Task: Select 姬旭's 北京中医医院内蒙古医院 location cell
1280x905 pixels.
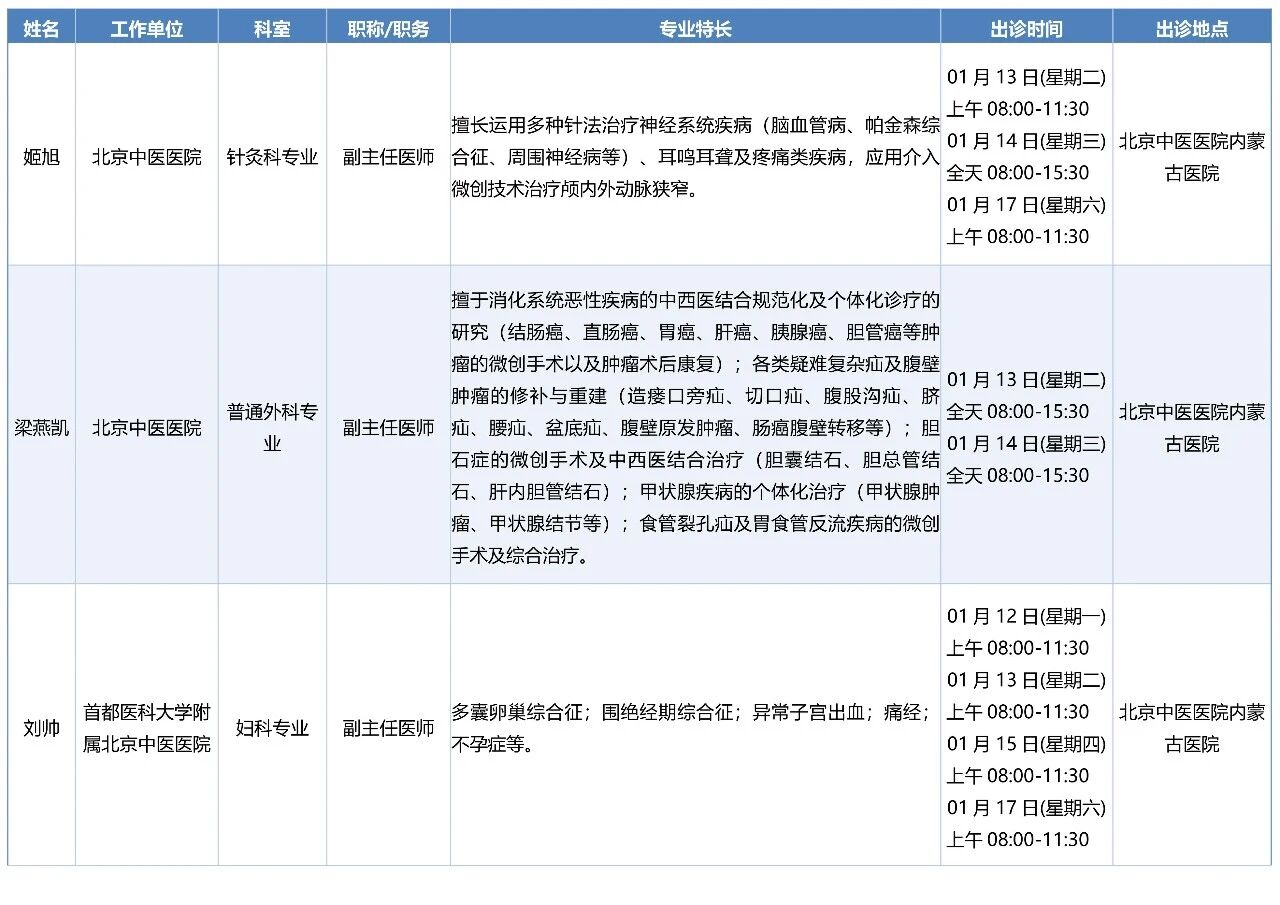Action: (1192, 157)
